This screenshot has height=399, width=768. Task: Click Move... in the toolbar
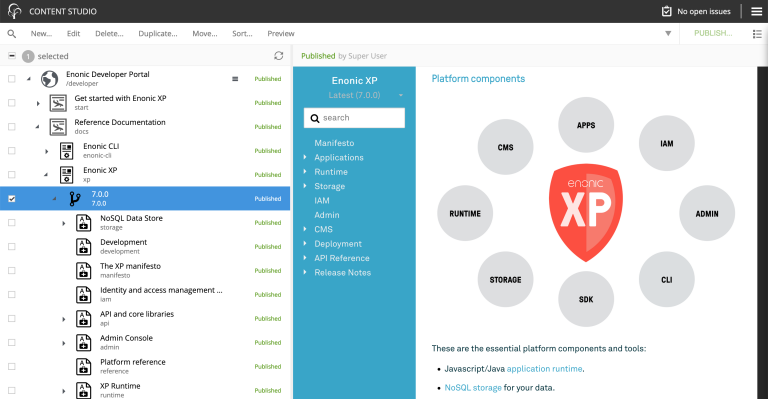click(x=205, y=34)
